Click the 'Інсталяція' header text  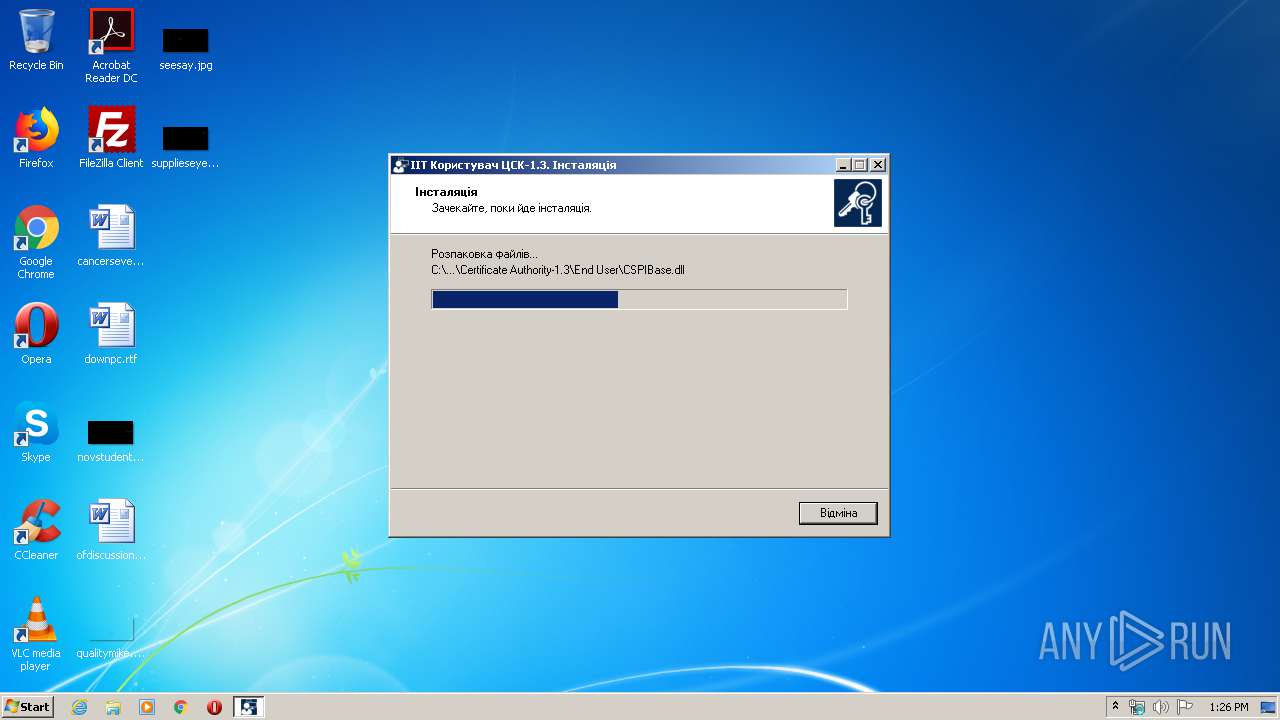click(446, 191)
